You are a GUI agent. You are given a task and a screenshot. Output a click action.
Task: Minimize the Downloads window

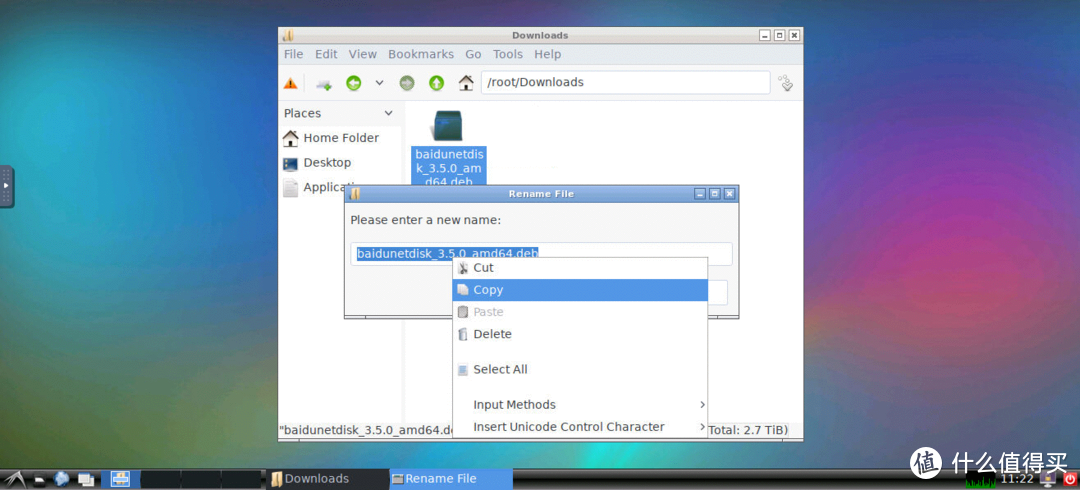[x=765, y=35]
